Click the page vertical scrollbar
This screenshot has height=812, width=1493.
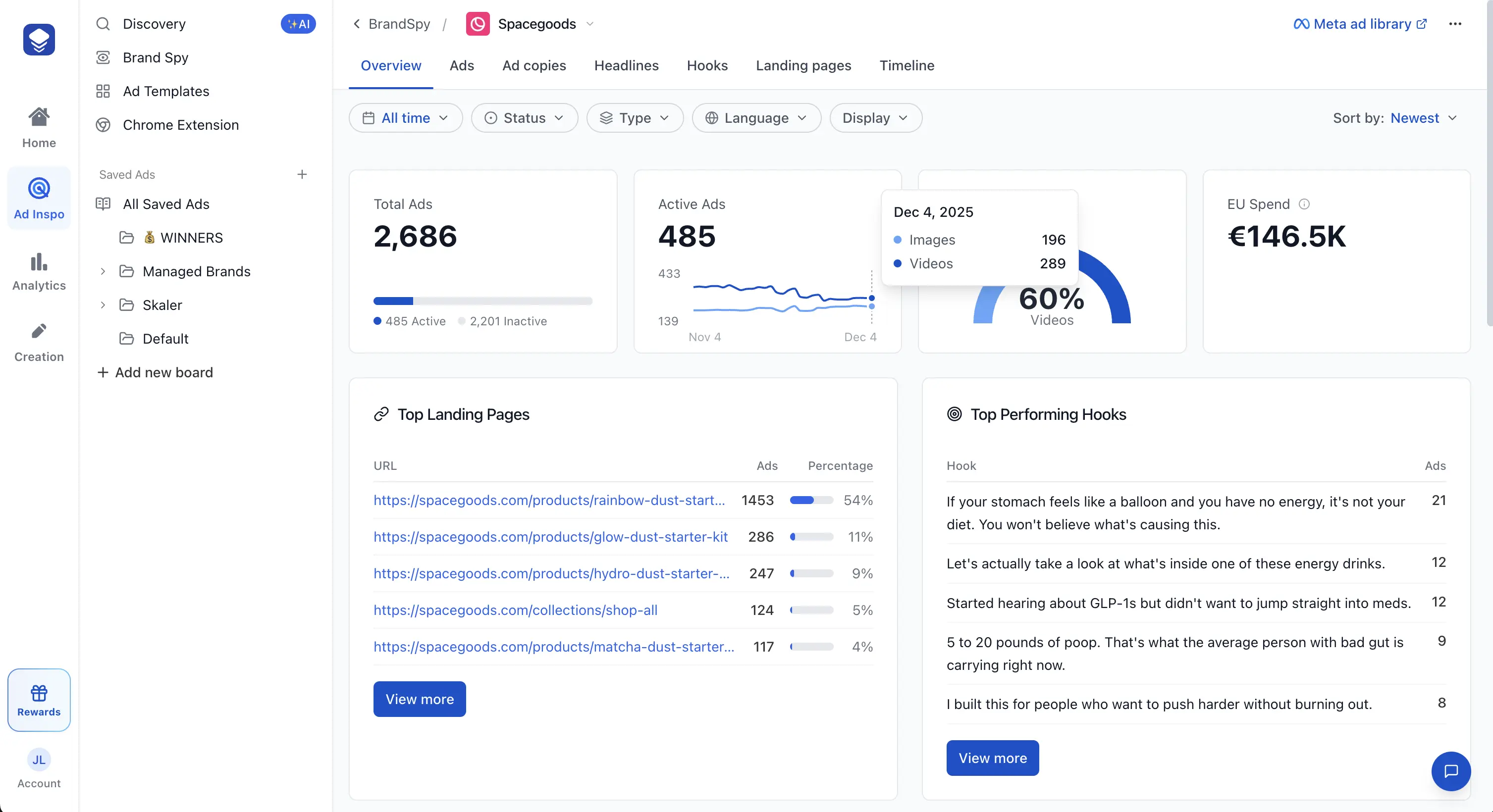pyautogui.click(x=1490, y=162)
